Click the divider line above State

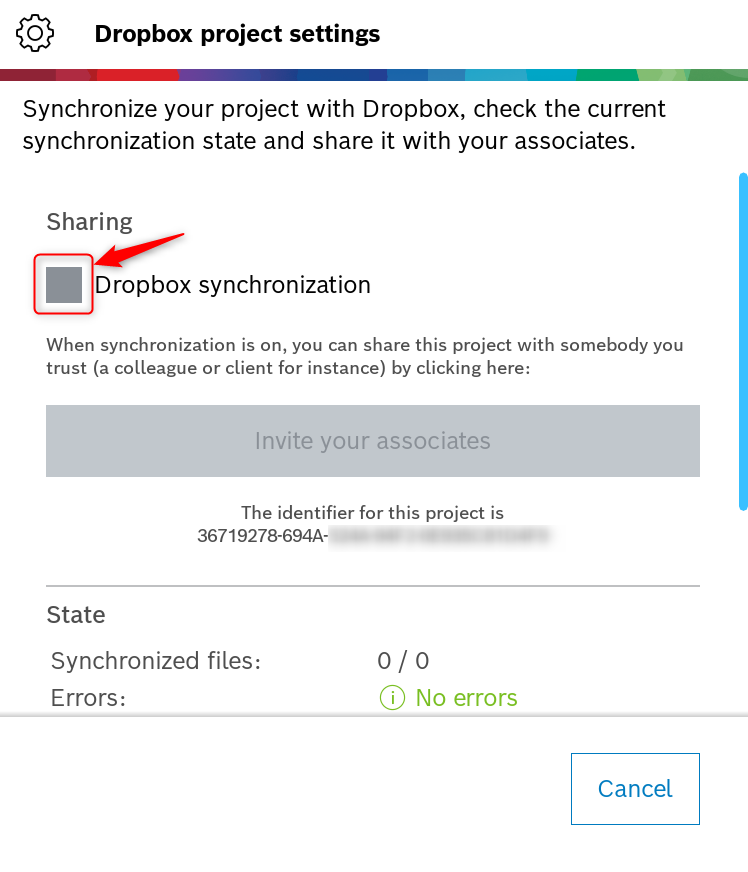pyautogui.click(x=372, y=586)
